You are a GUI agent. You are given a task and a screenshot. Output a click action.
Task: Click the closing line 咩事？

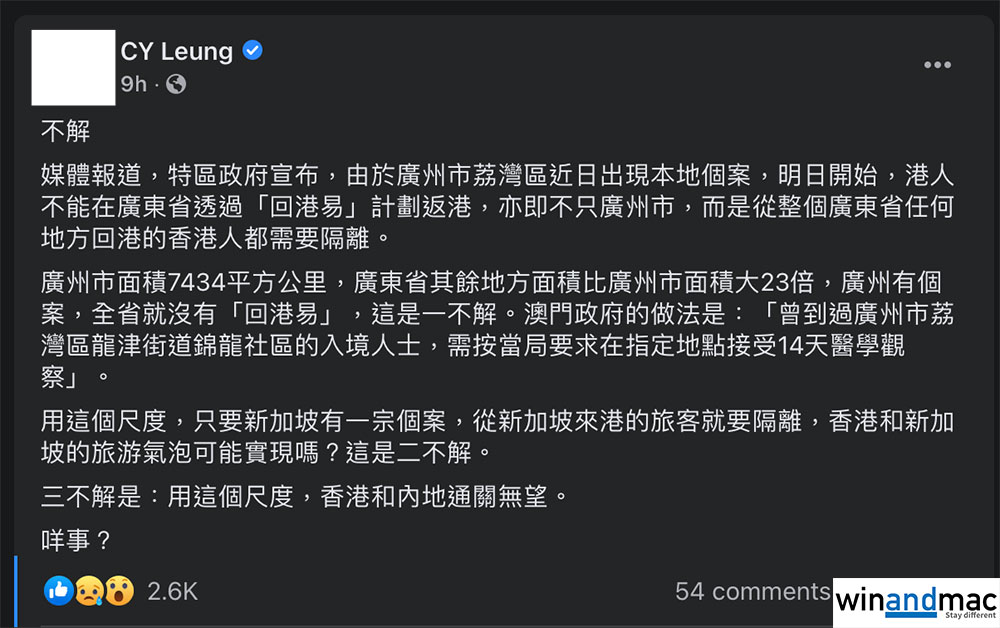point(75,541)
